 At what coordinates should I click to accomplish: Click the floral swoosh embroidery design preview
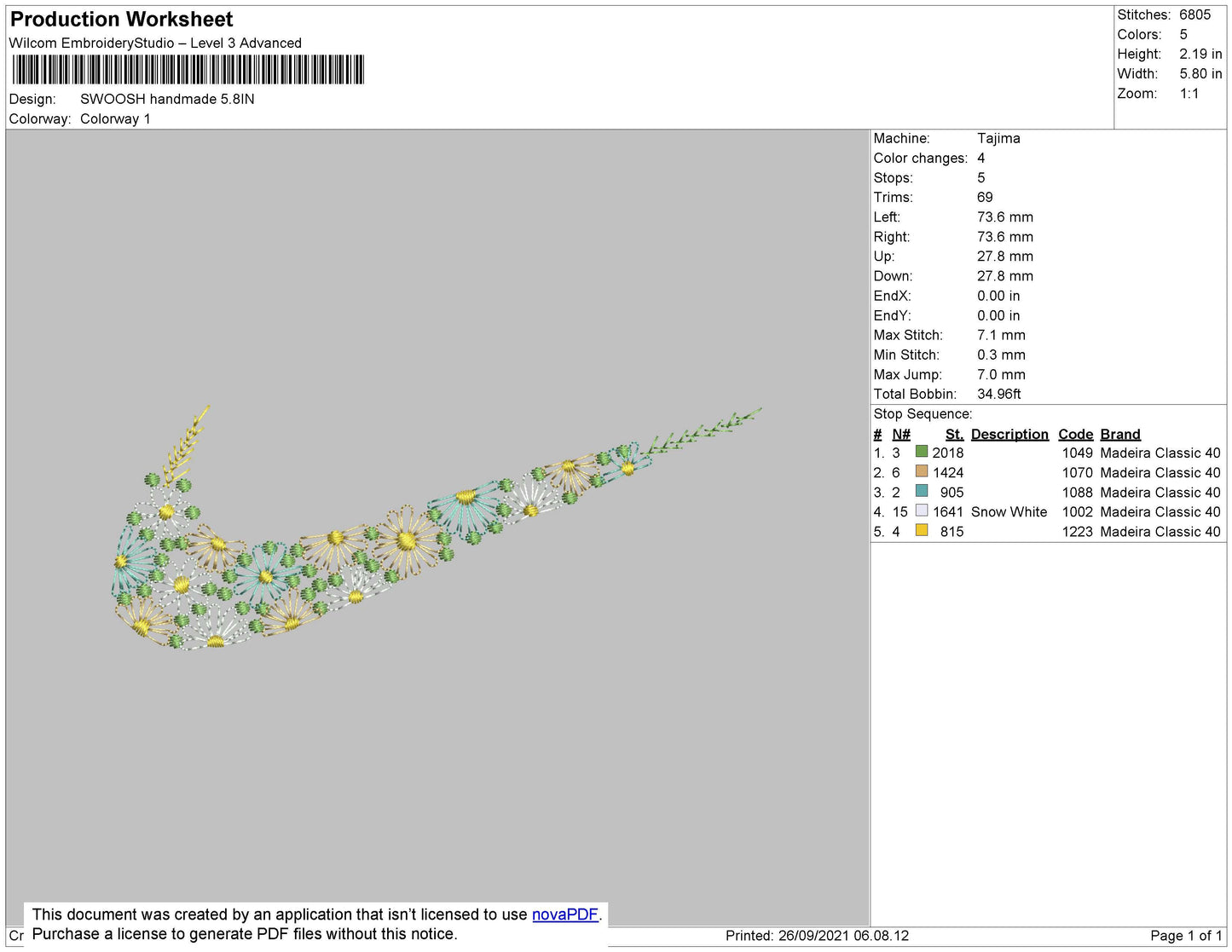coord(437,528)
